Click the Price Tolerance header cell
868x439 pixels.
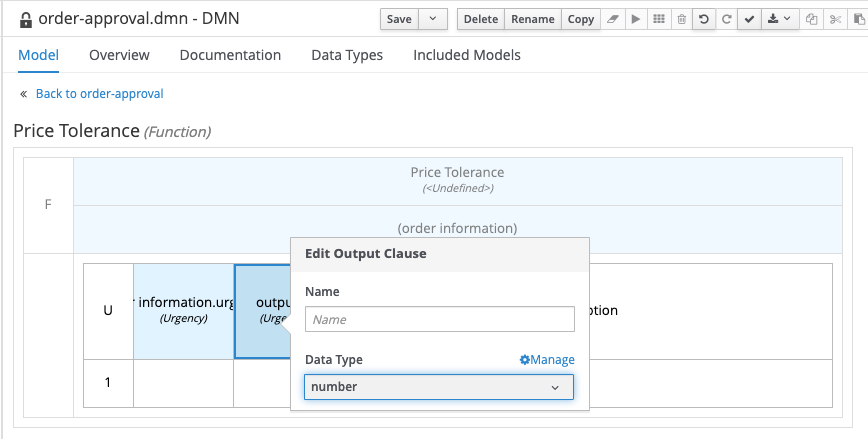click(458, 181)
